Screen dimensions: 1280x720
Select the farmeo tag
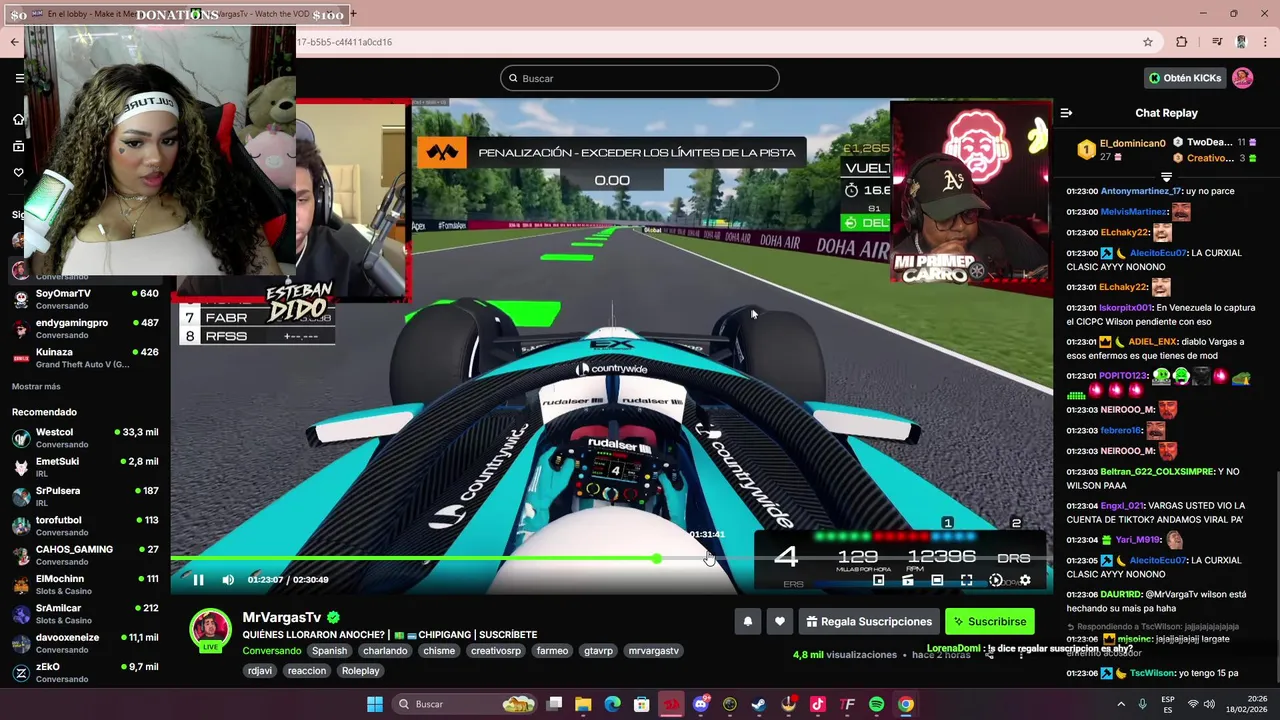click(x=552, y=651)
